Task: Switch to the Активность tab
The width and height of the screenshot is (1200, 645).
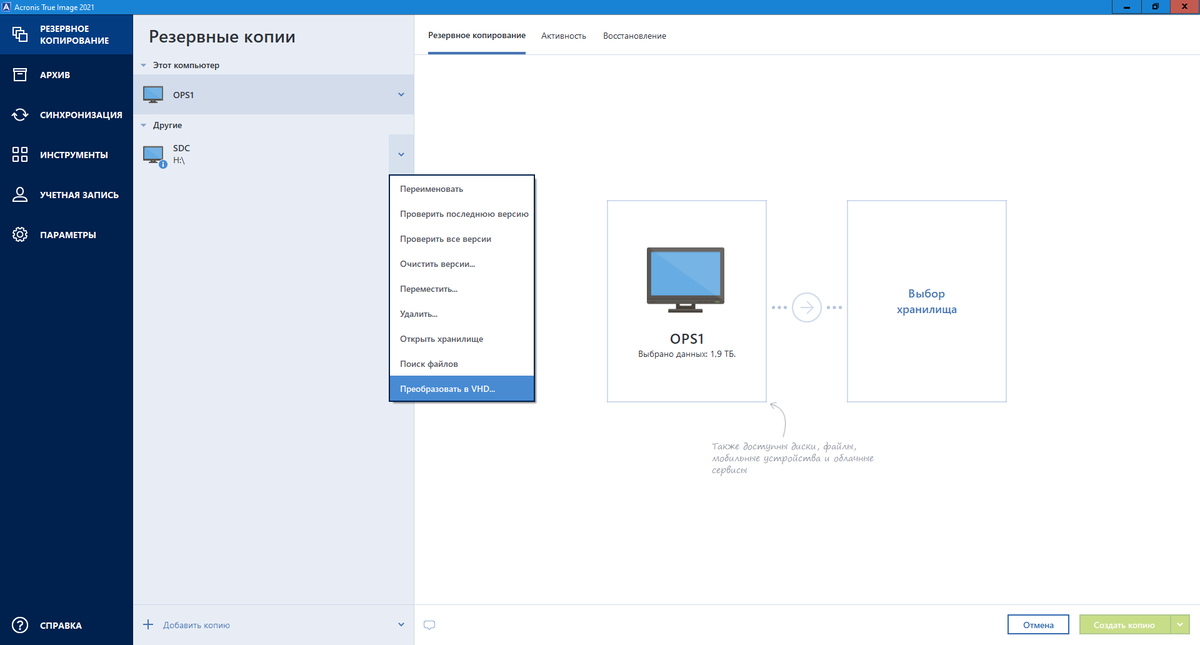Action: coord(564,36)
